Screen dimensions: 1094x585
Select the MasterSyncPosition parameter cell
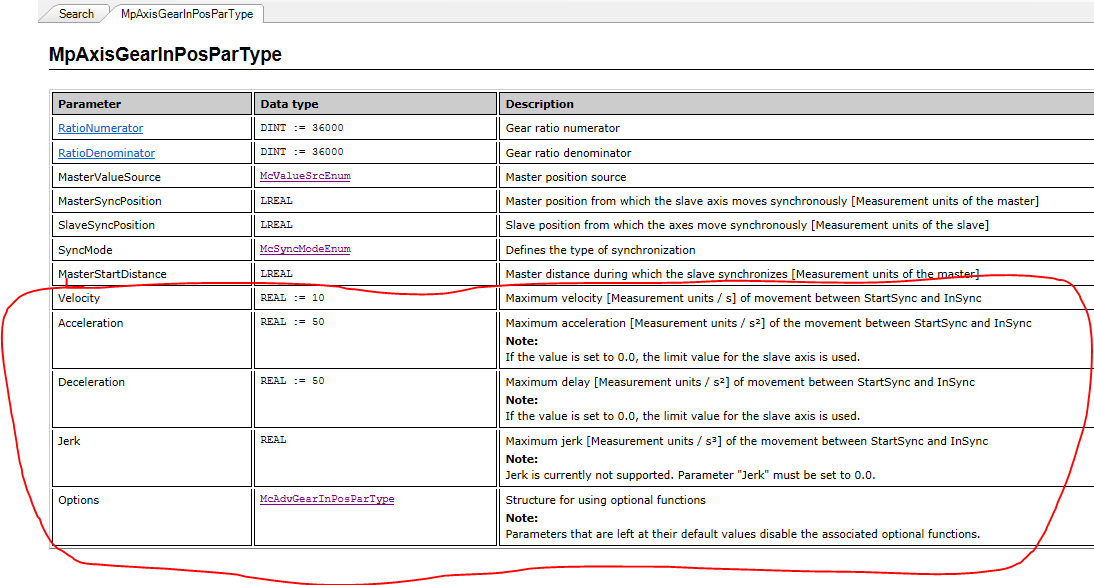pyautogui.click(x=151, y=201)
